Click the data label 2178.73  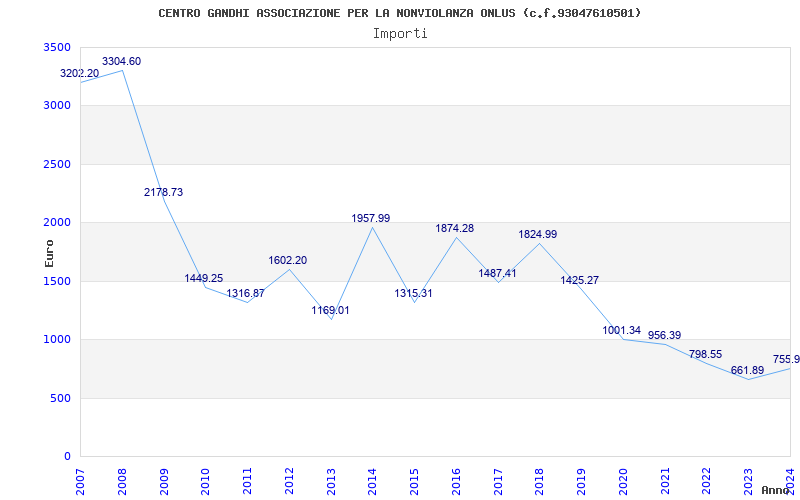point(163,192)
